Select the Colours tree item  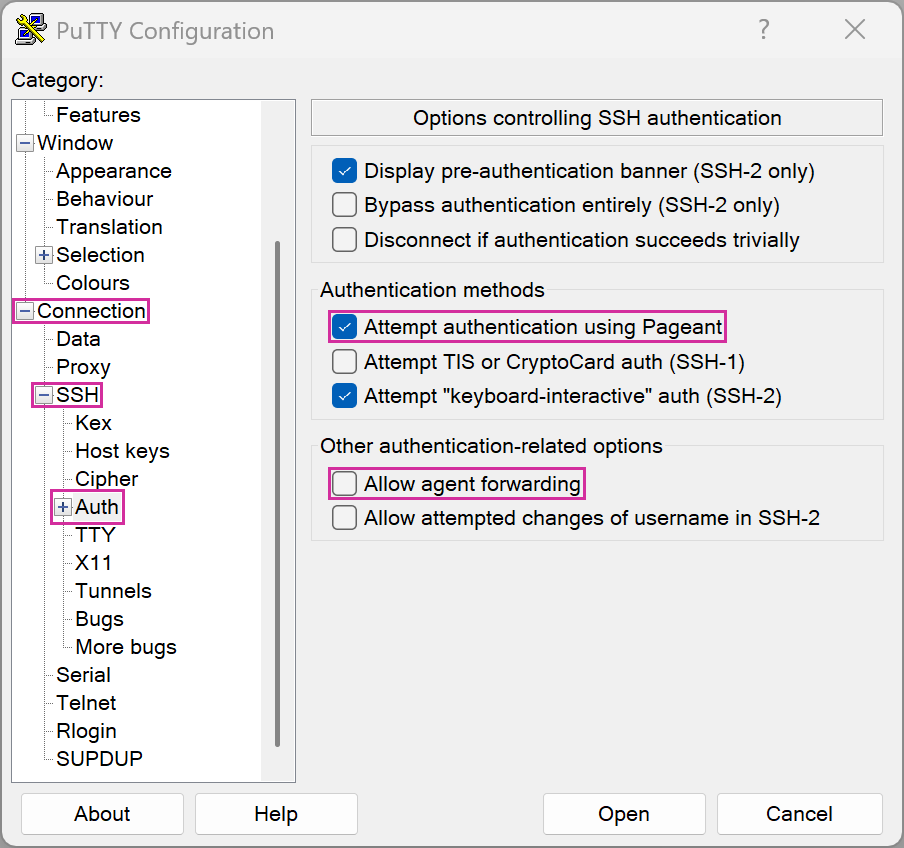(93, 283)
